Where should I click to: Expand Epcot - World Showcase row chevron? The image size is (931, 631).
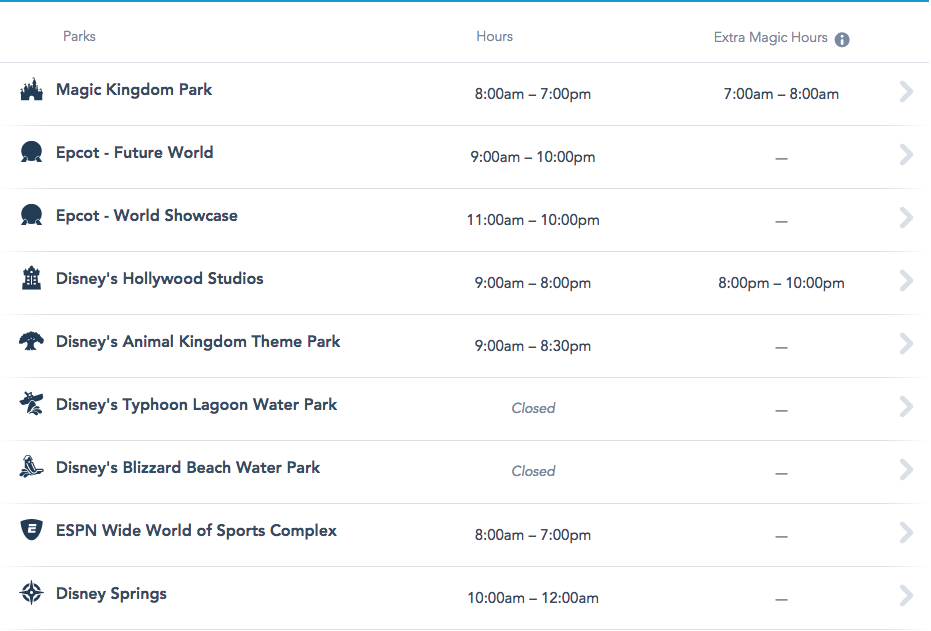point(906,218)
